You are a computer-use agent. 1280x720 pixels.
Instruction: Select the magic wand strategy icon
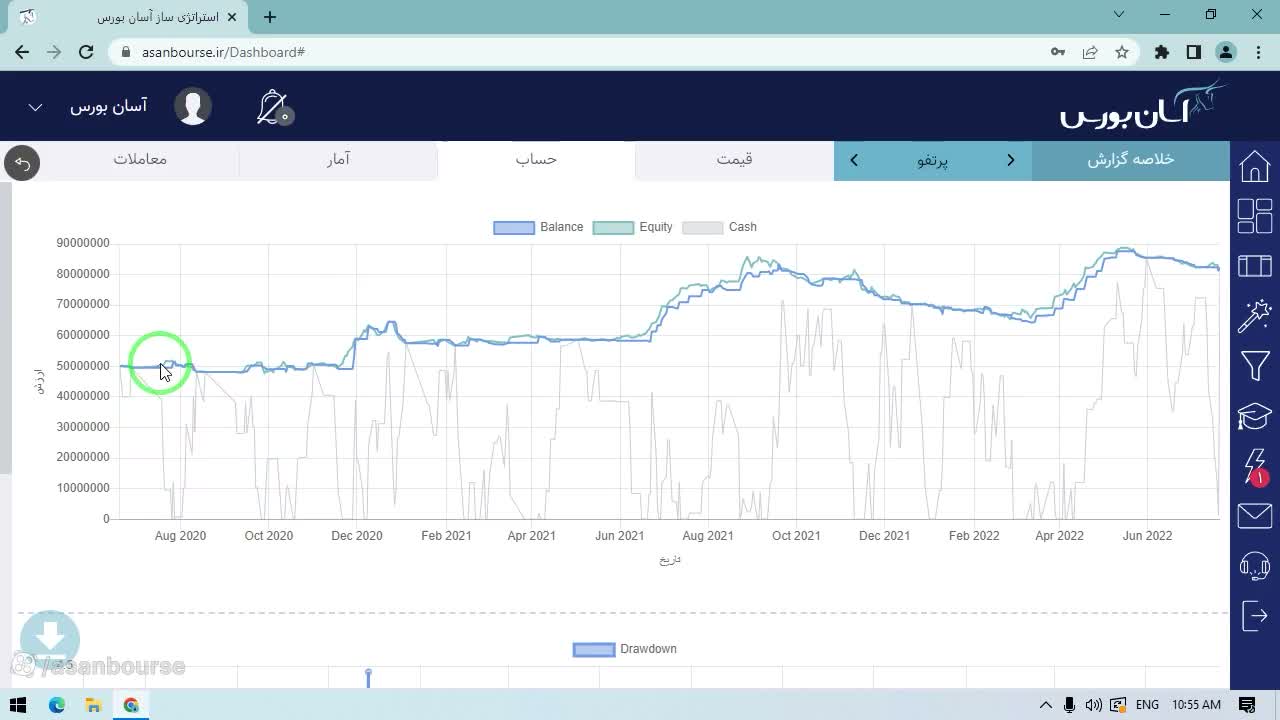[x=1254, y=316]
